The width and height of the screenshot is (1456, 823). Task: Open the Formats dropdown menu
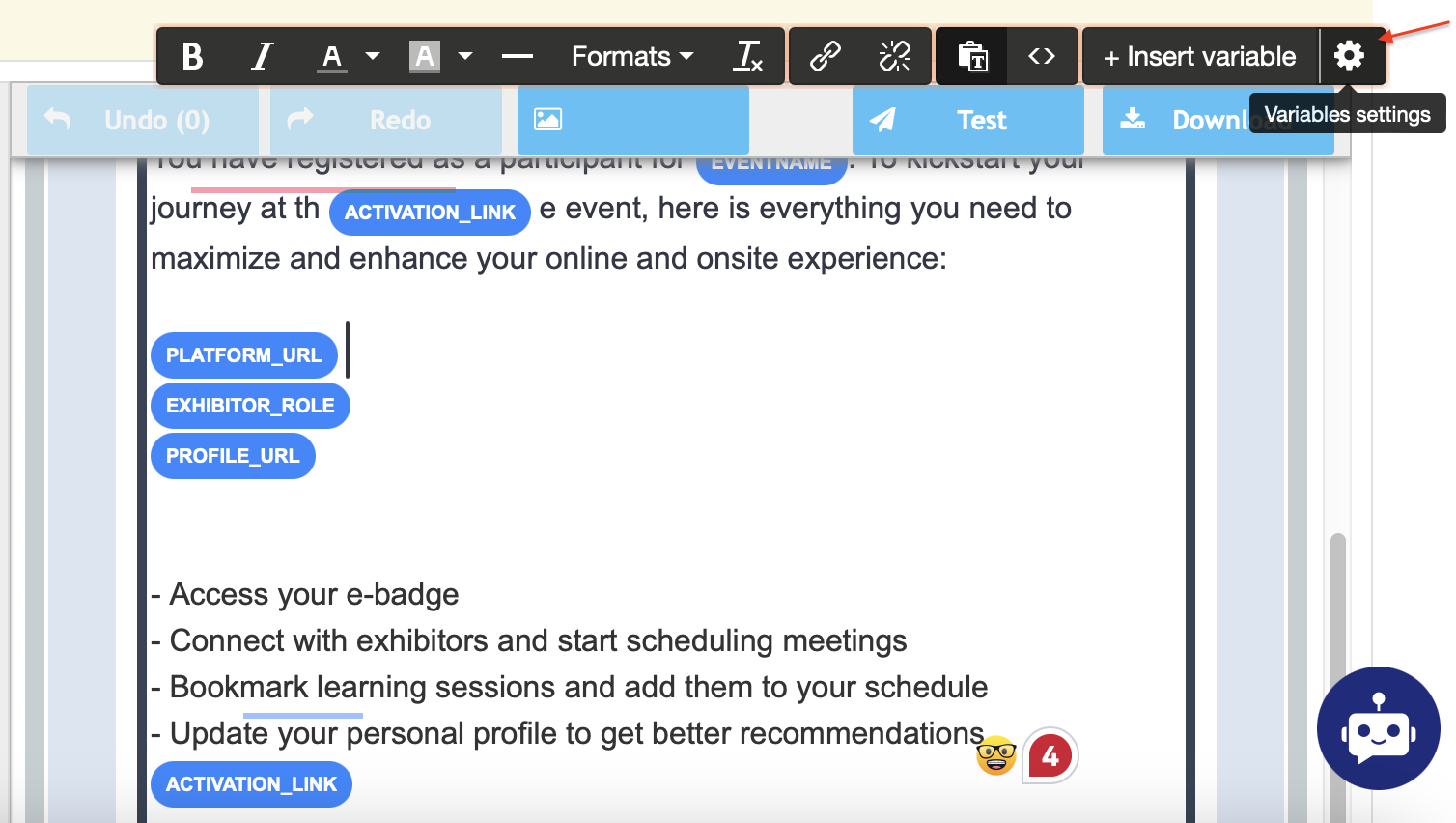coord(632,57)
